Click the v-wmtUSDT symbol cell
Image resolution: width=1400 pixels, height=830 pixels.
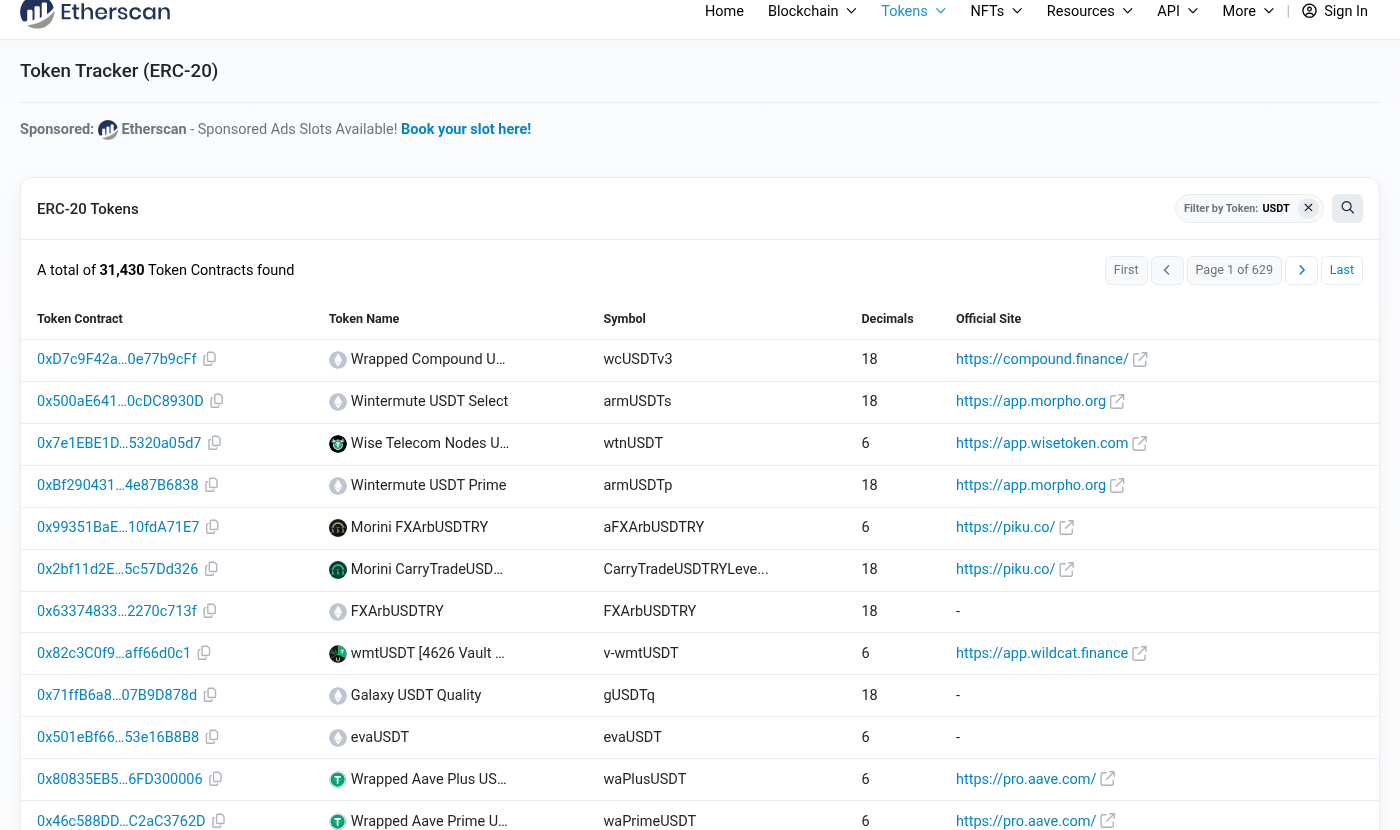tap(641, 653)
